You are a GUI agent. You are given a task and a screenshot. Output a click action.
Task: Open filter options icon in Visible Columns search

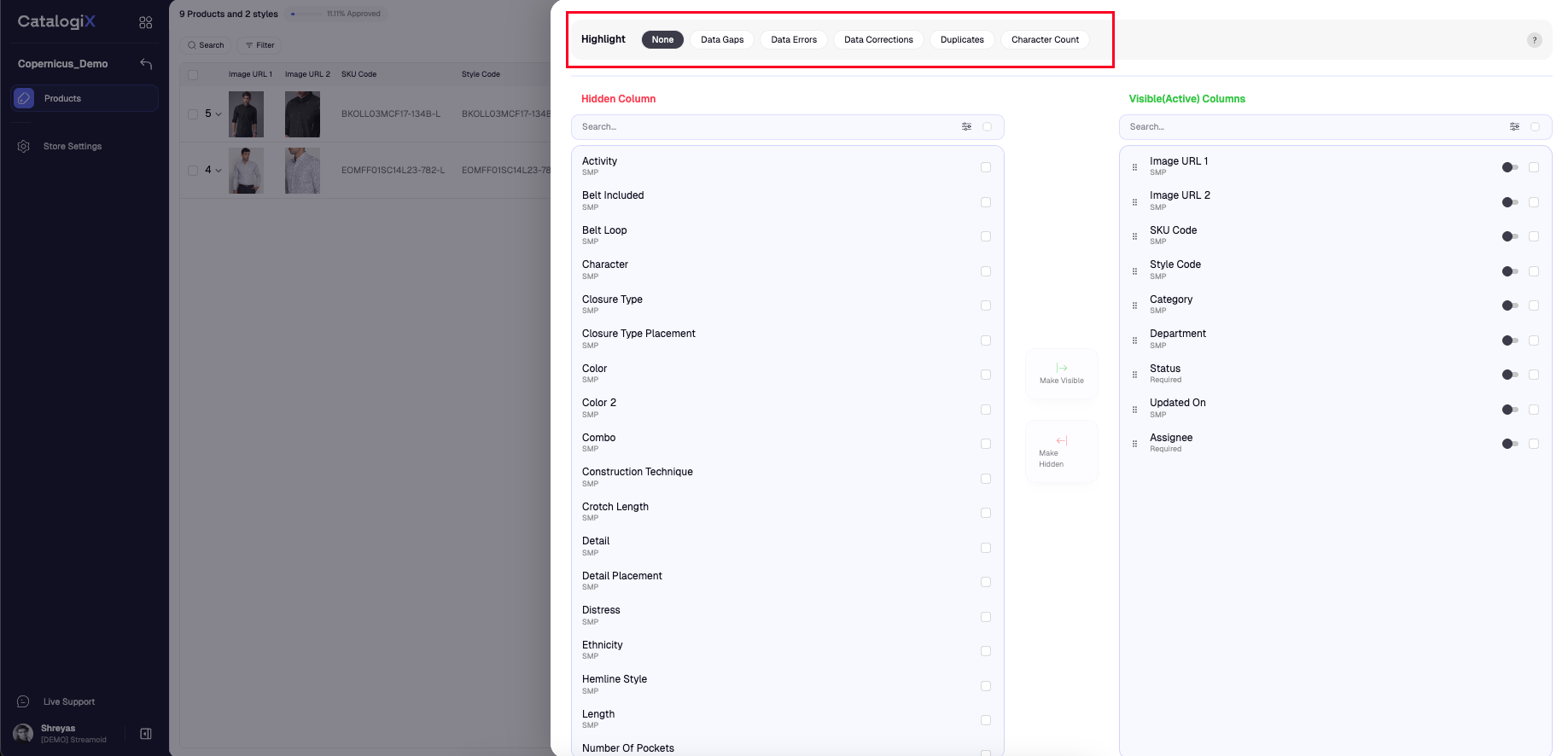pyautogui.click(x=1514, y=127)
